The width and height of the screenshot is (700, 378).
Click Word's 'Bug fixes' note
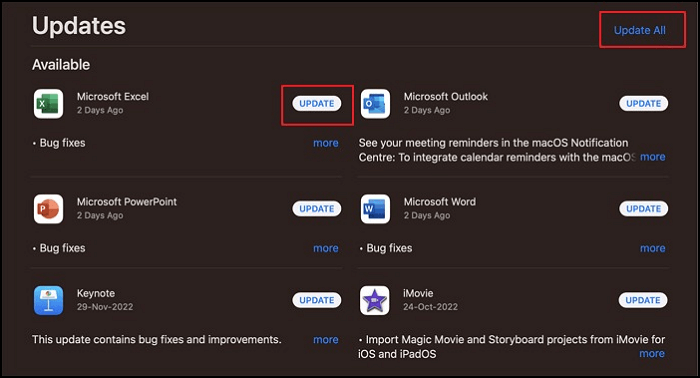point(386,248)
